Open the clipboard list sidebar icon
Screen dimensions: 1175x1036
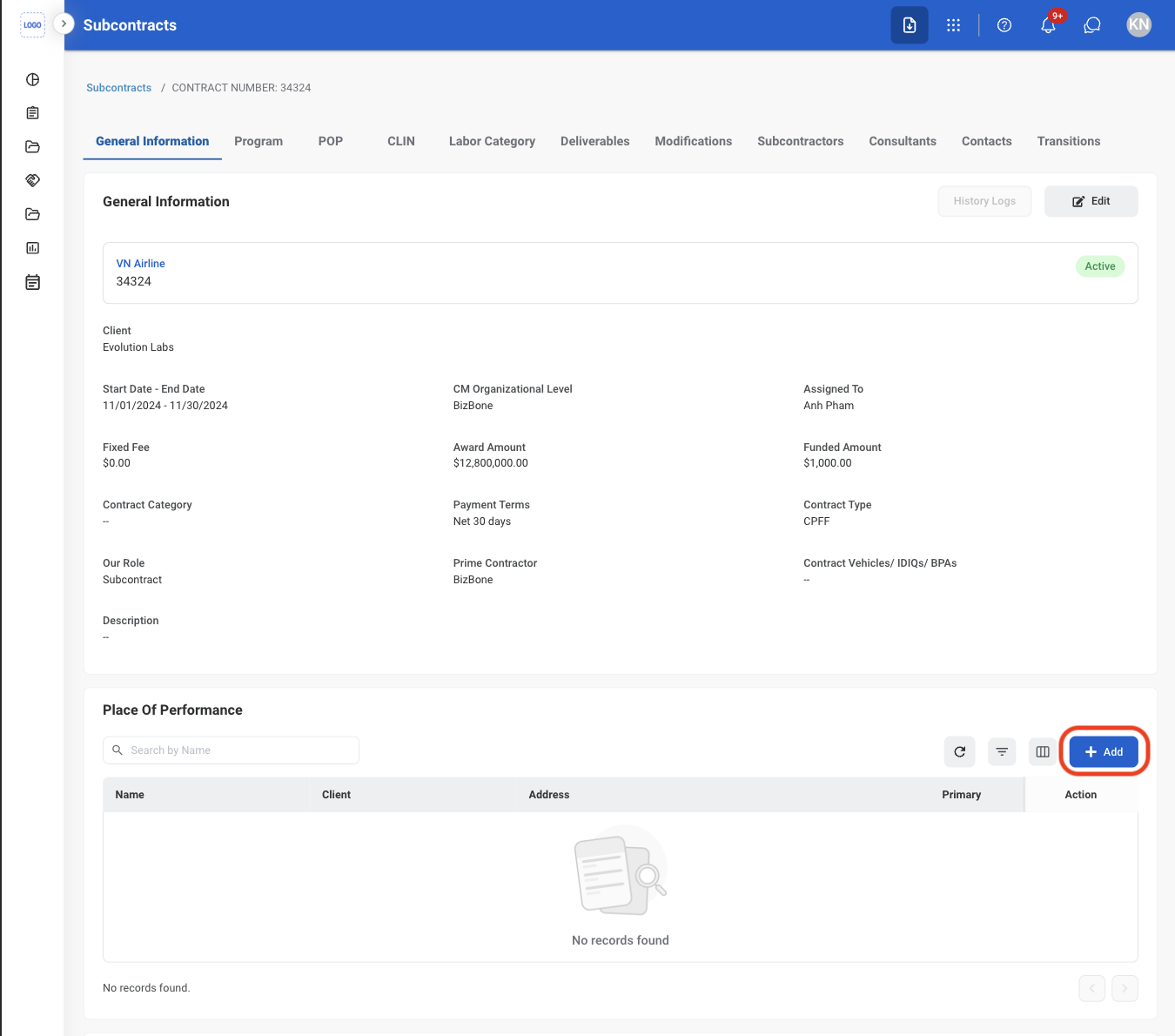(32, 113)
